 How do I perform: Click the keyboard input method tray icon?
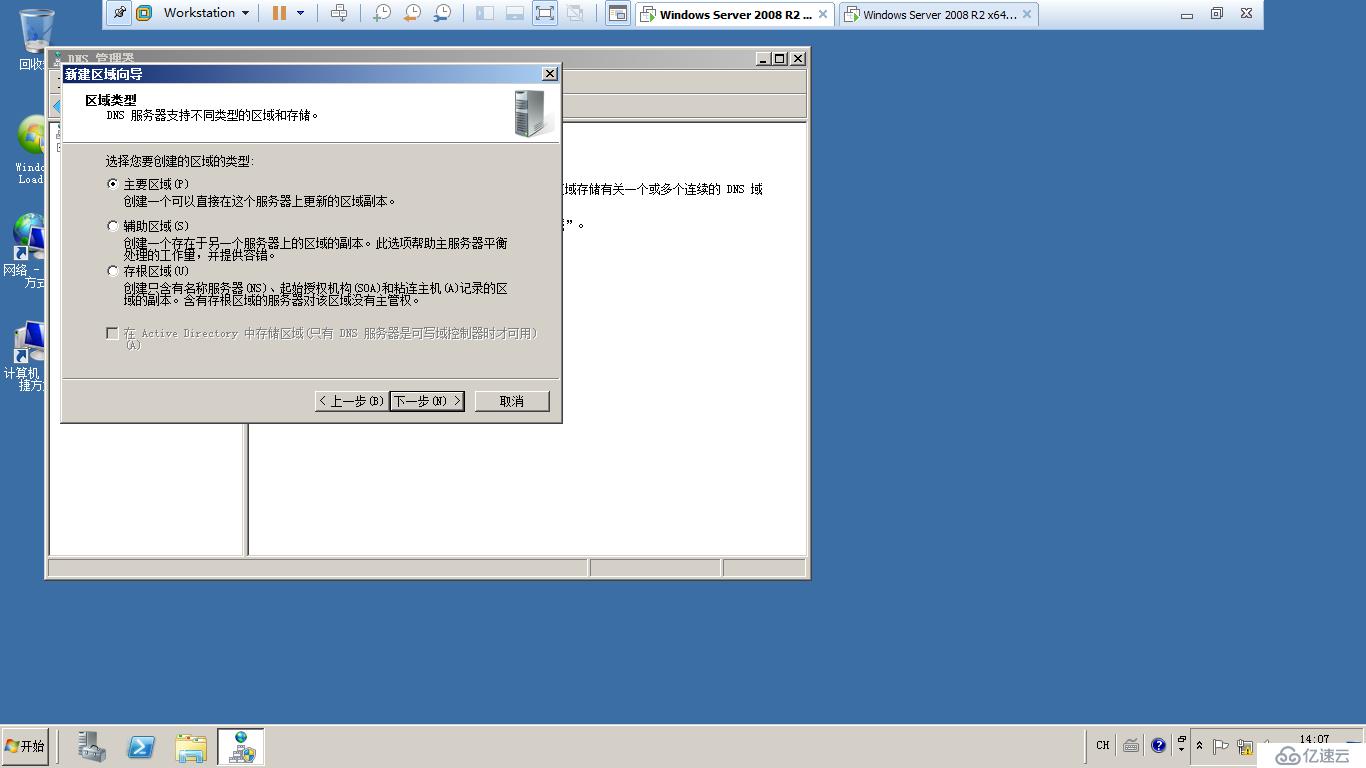[x=1131, y=745]
